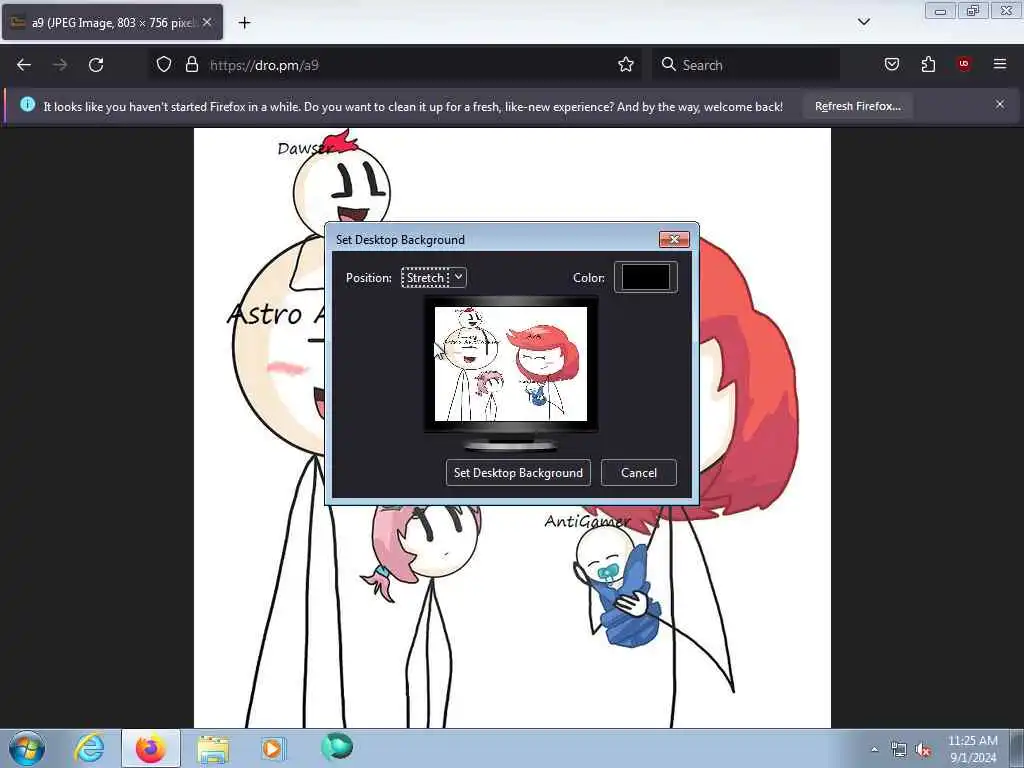Screen dimensions: 1024x768
Task: Click Set Desktop Background button
Action: tap(518, 473)
